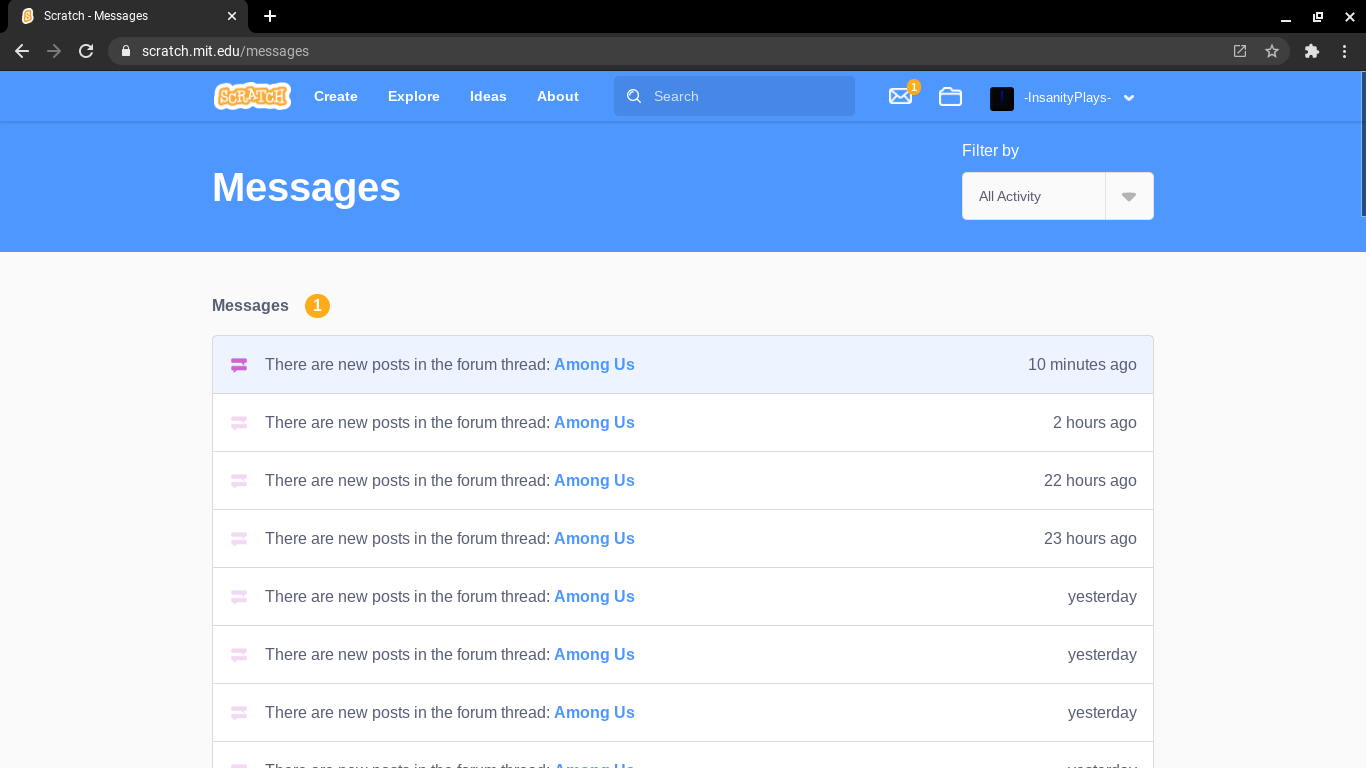The height and width of the screenshot is (768, 1366).
Task: Click the '10 minutes ago' timestamp
Action: click(1082, 365)
